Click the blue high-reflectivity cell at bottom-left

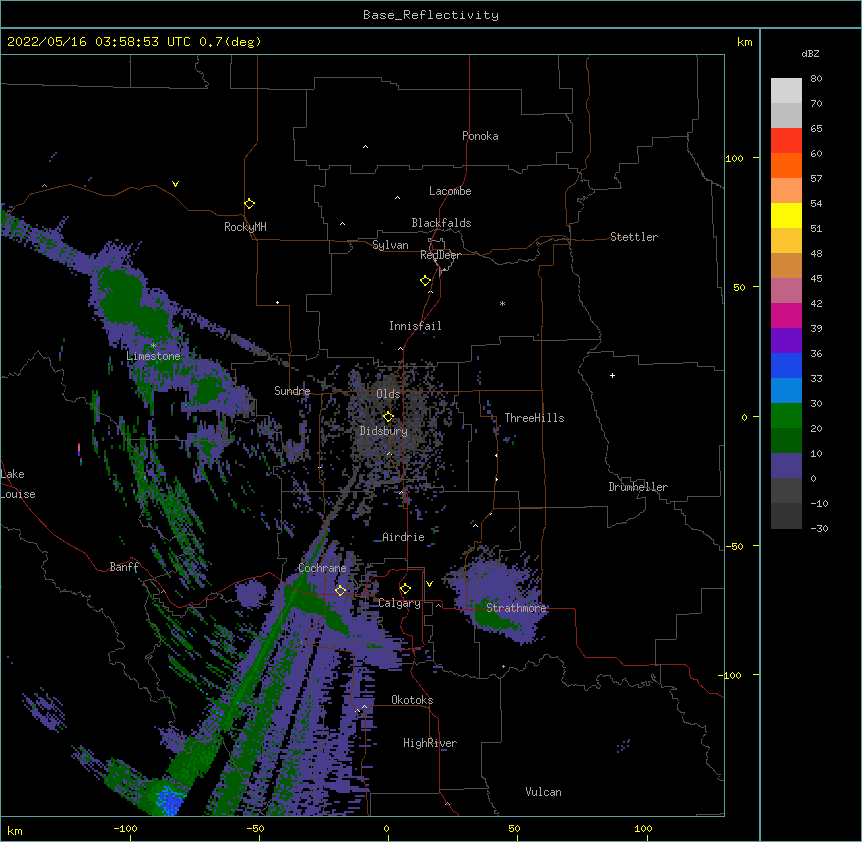pos(169,801)
